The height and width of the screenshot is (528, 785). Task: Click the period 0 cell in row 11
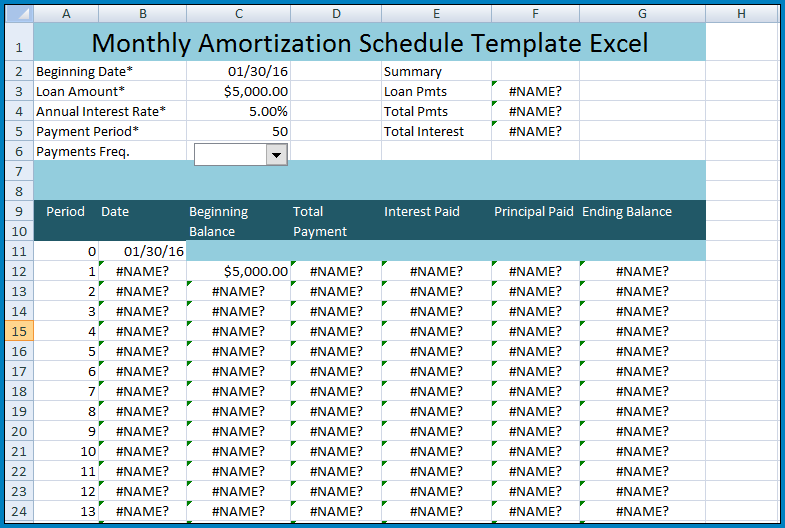(x=66, y=251)
